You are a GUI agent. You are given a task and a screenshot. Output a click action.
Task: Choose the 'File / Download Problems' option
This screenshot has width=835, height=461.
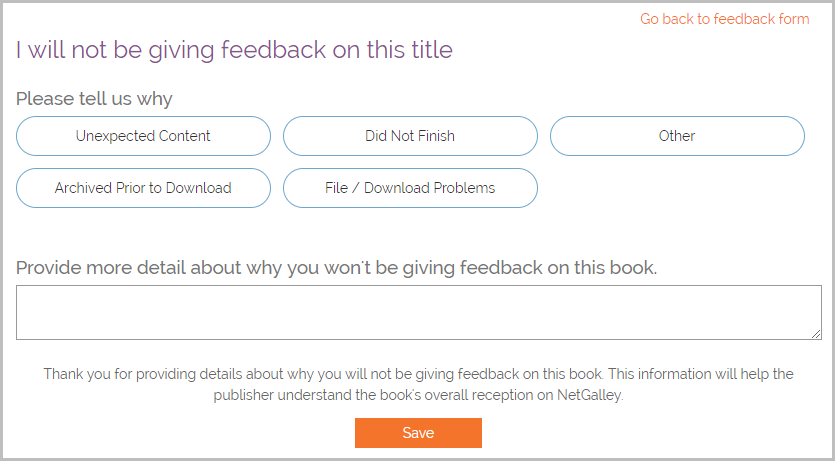tap(410, 188)
